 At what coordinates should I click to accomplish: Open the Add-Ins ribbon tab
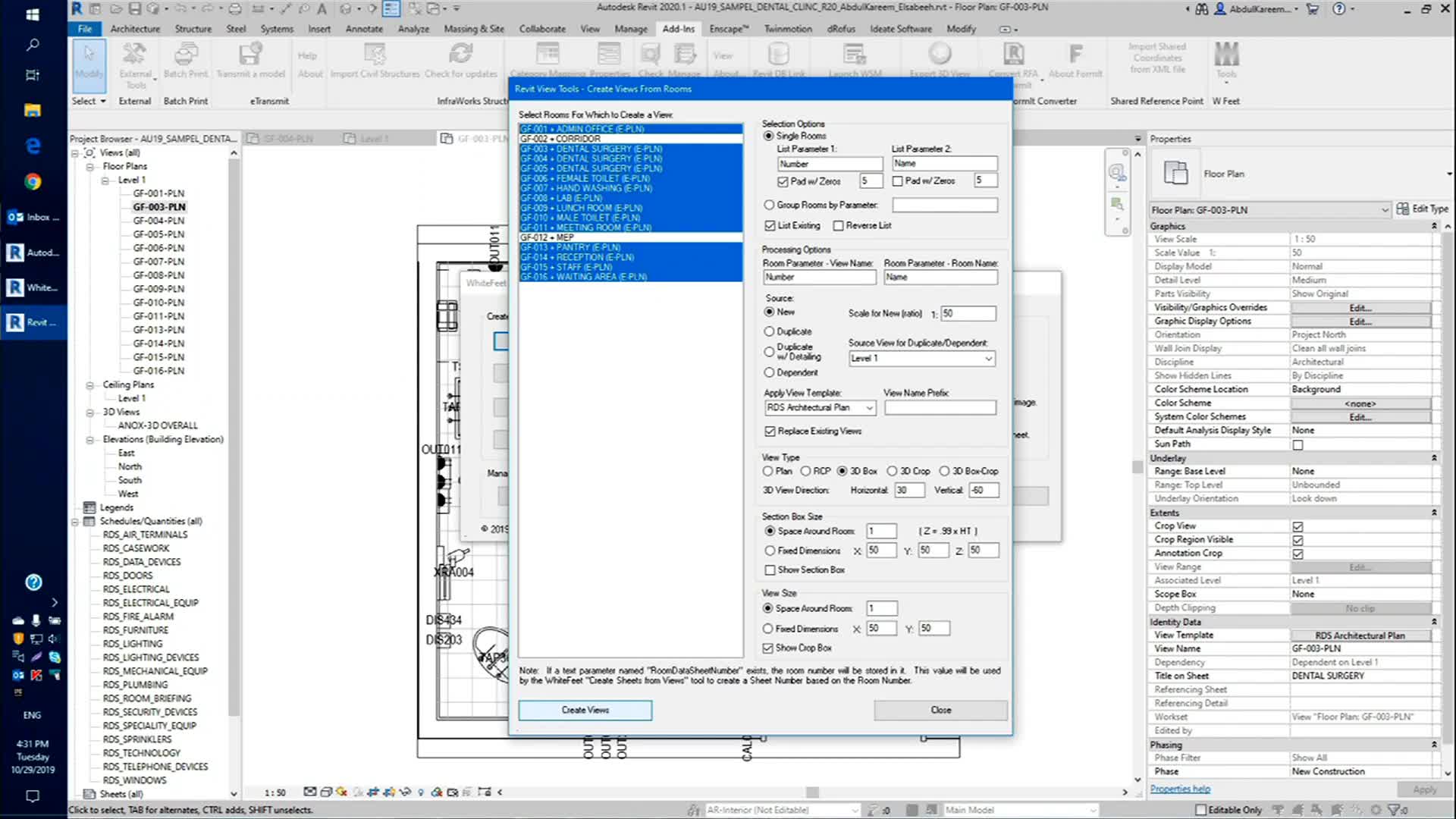(x=678, y=29)
